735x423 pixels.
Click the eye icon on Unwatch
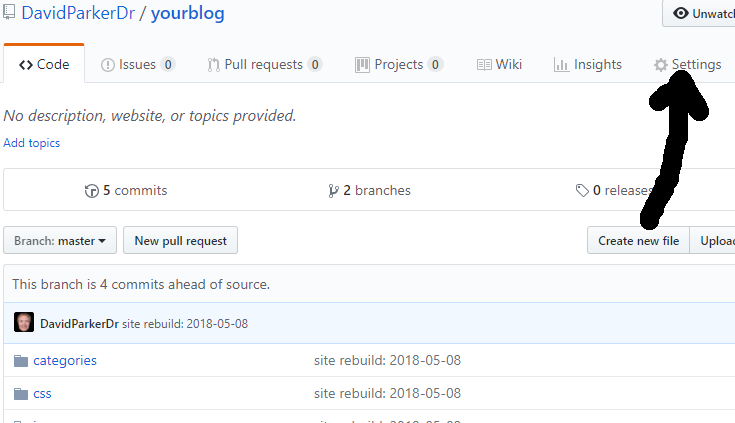click(x=681, y=13)
